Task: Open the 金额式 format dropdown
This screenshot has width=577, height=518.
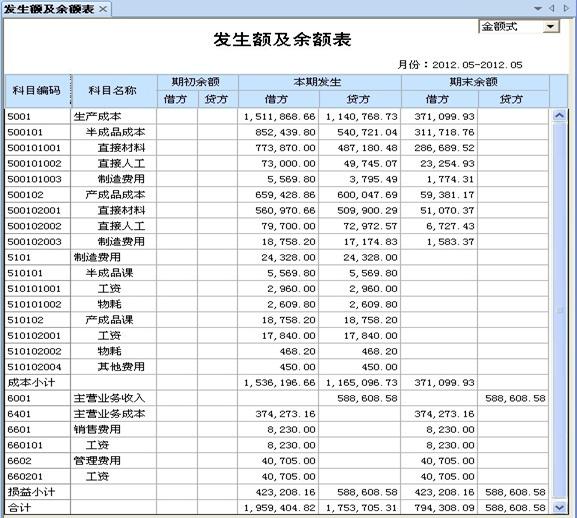Action: [551, 26]
